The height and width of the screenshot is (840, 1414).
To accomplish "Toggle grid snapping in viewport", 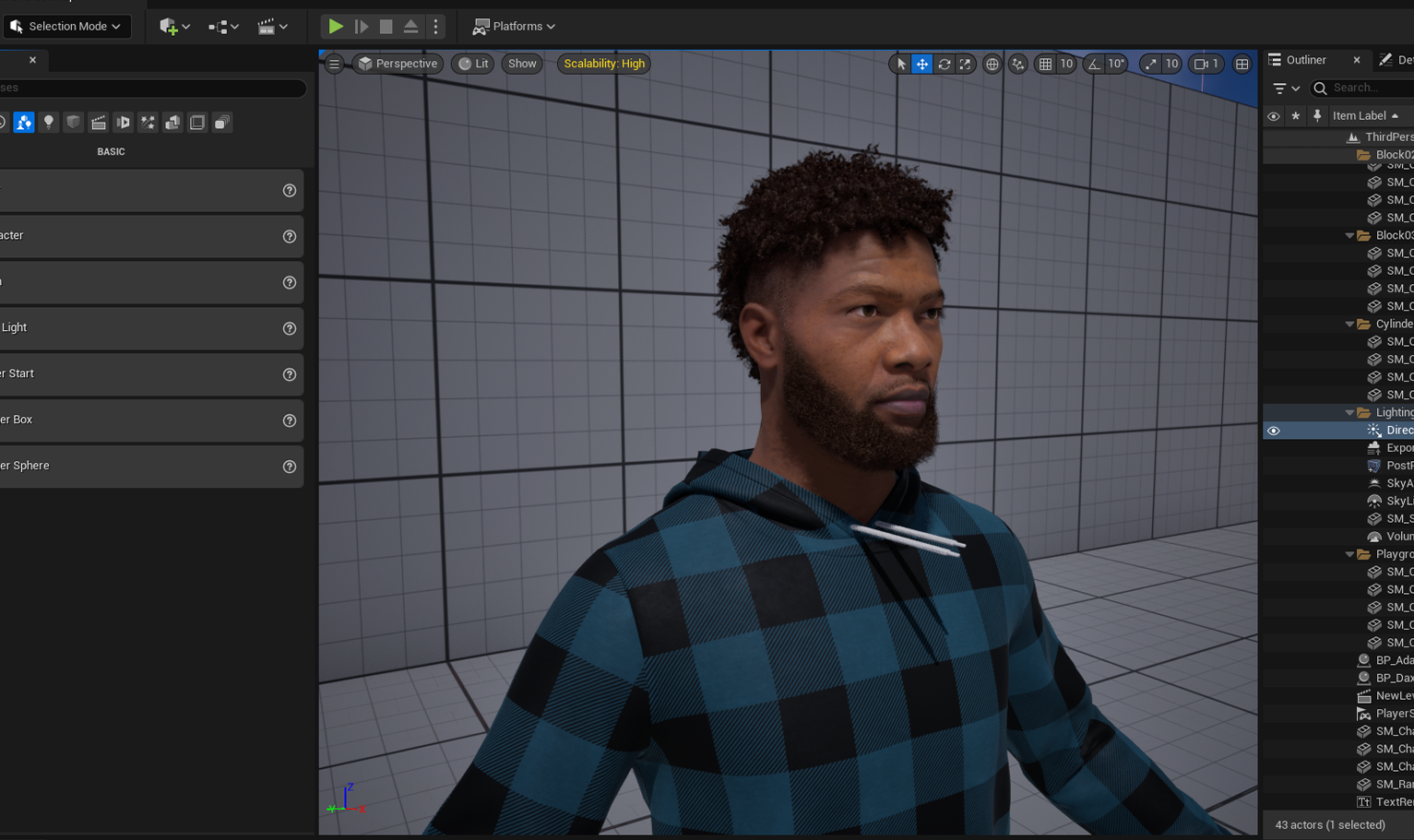I will click(x=1045, y=64).
